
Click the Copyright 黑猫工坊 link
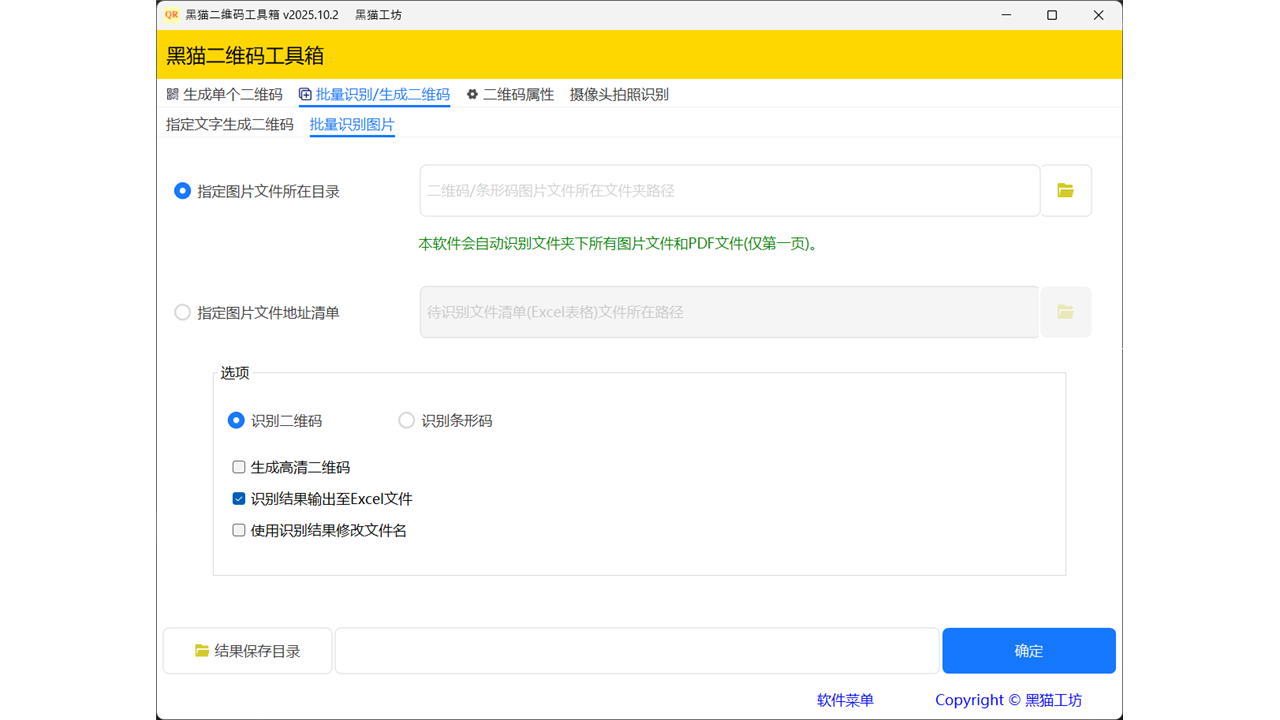click(1008, 700)
